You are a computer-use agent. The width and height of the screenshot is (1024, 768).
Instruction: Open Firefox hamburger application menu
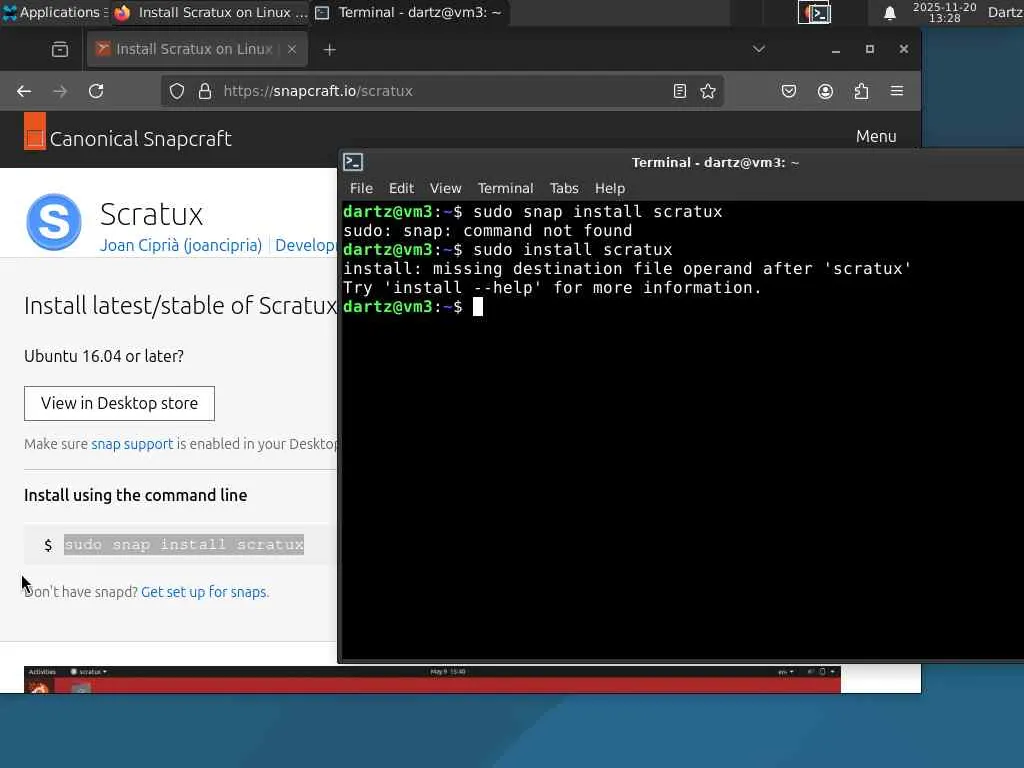coord(897,91)
